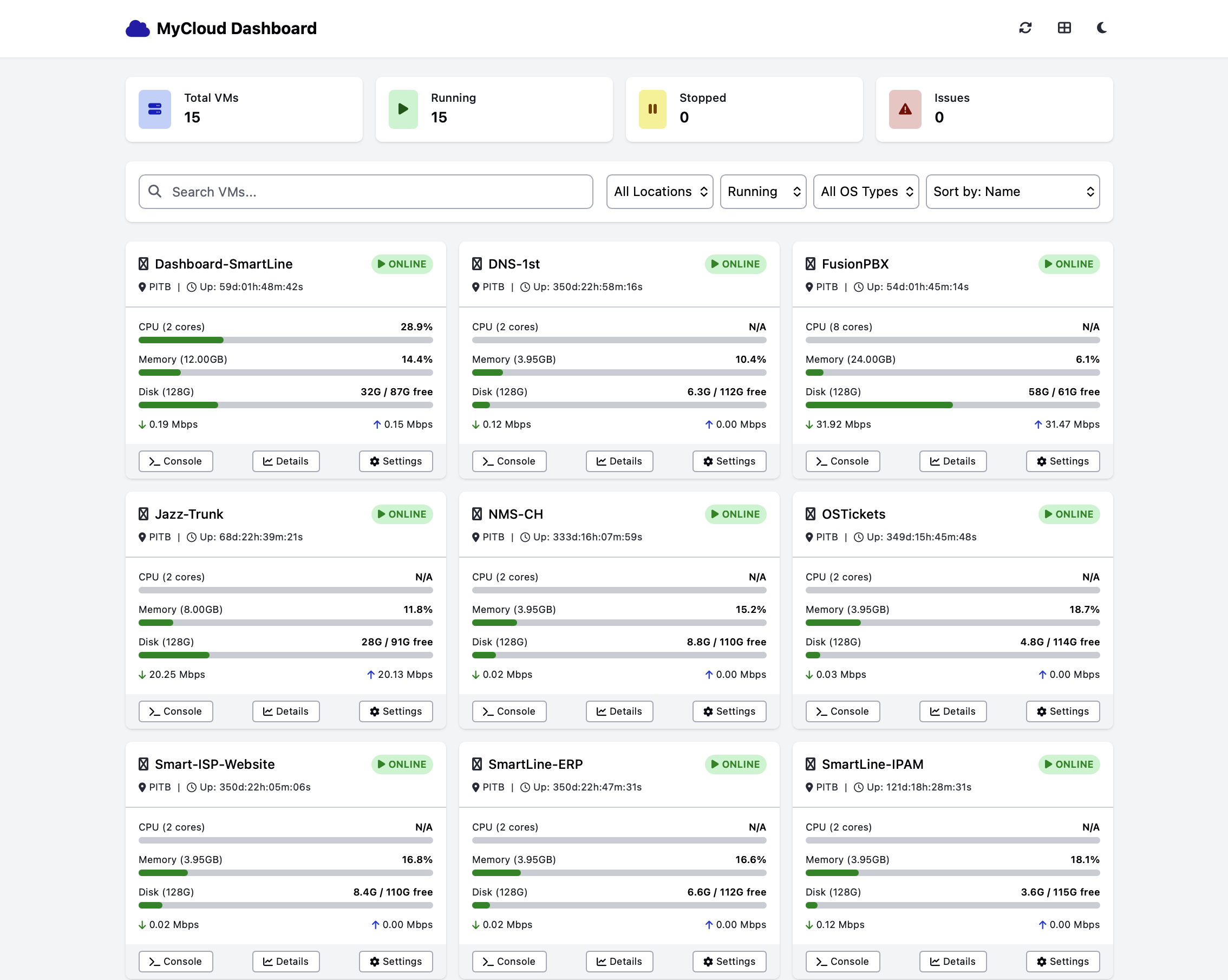Image resolution: width=1228 pixels, height=980 pixels.
Task: Open Console for Jazz-Trunk
Action: pos(175,711)
